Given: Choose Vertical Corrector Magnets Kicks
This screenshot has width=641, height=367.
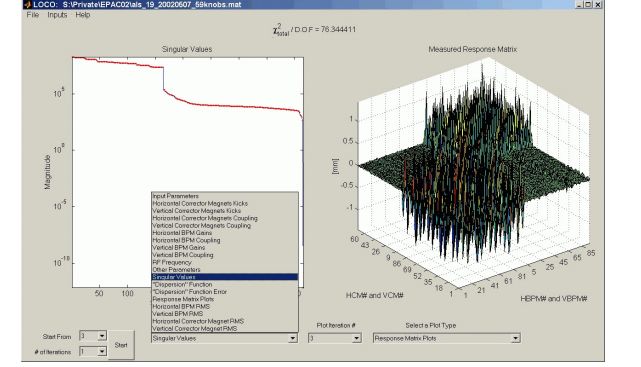Looking at the screenshot, I should pos(224,211).
